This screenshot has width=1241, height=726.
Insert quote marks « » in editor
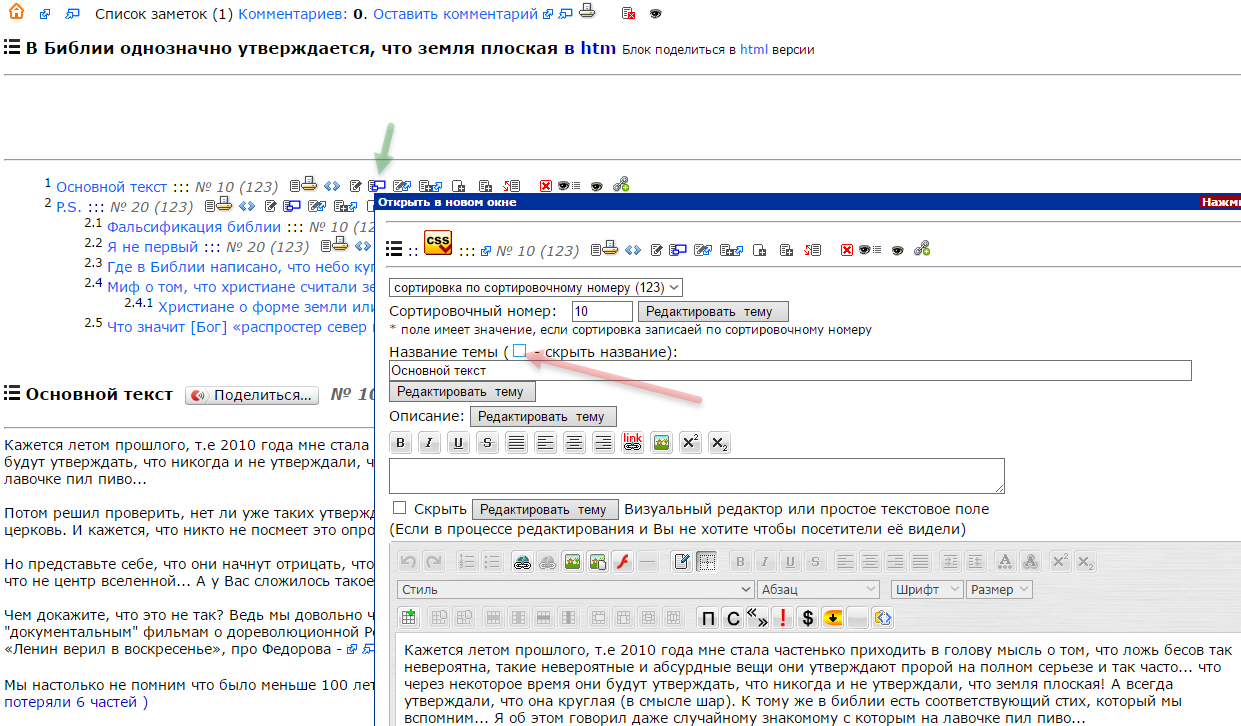(x=757, y=618)
